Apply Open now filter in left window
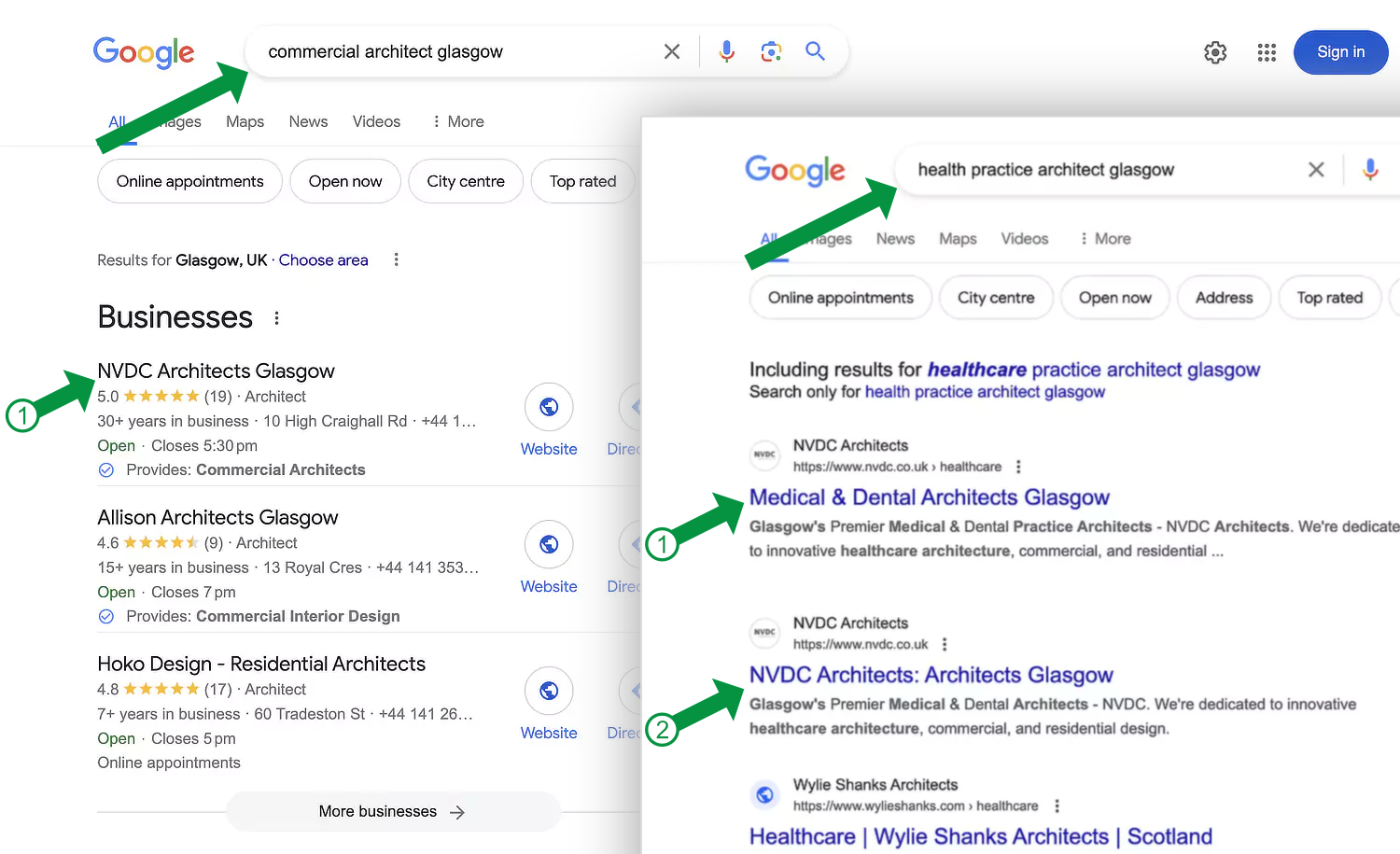1400x854 pixels. [345, 181]
